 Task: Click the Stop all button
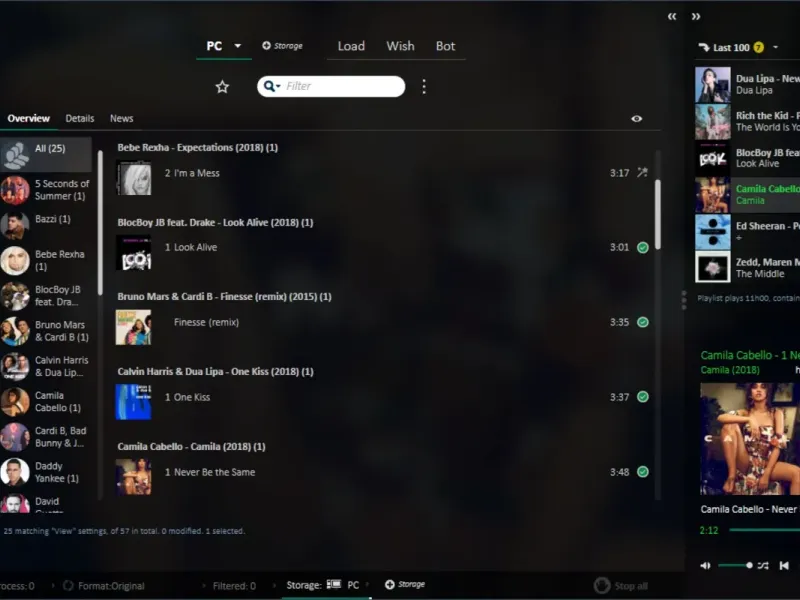(x=621, y=586)
